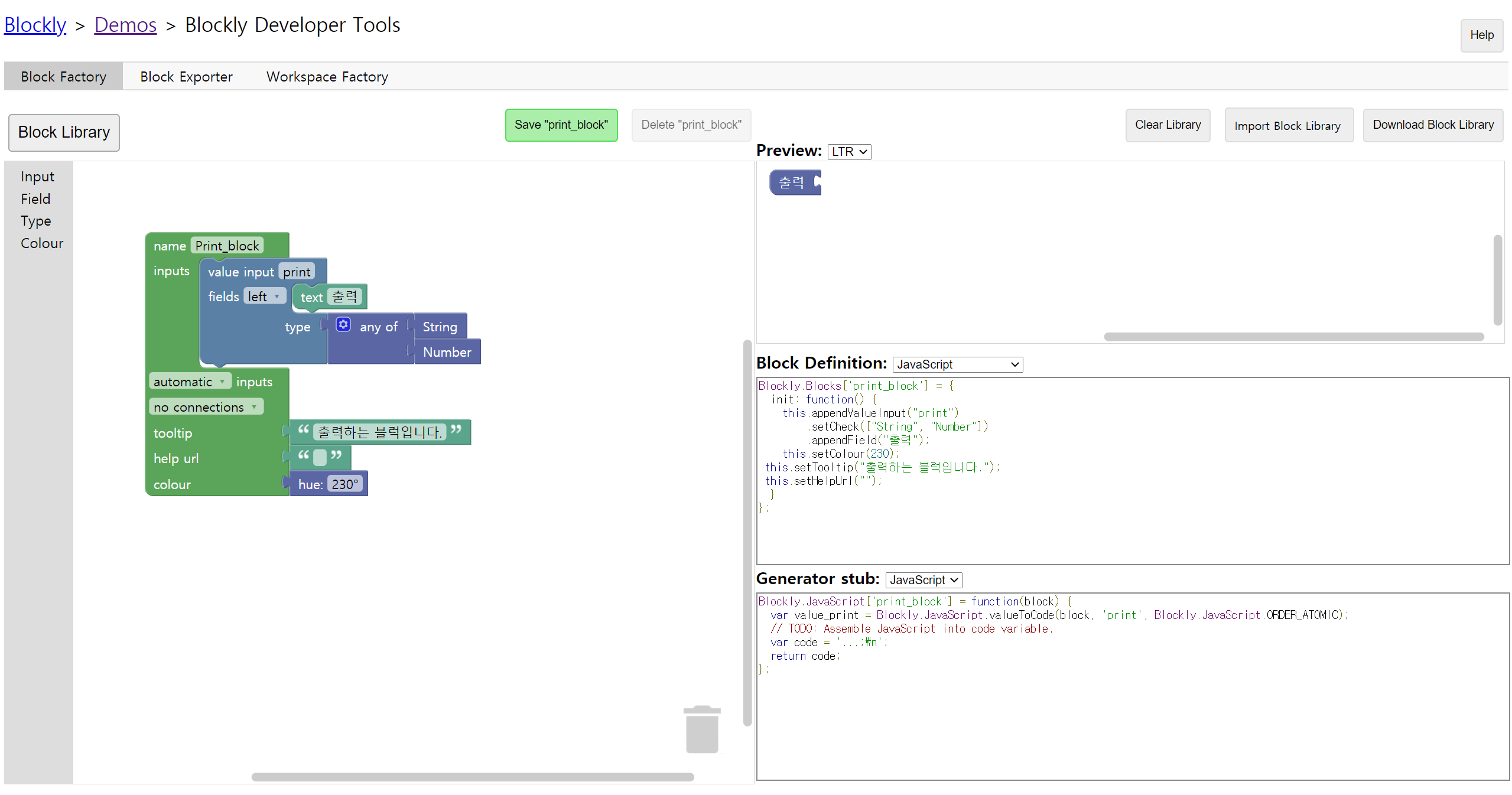Click the String type block
The height and width of the screenshot is (795, 1512).
(440, 327)
